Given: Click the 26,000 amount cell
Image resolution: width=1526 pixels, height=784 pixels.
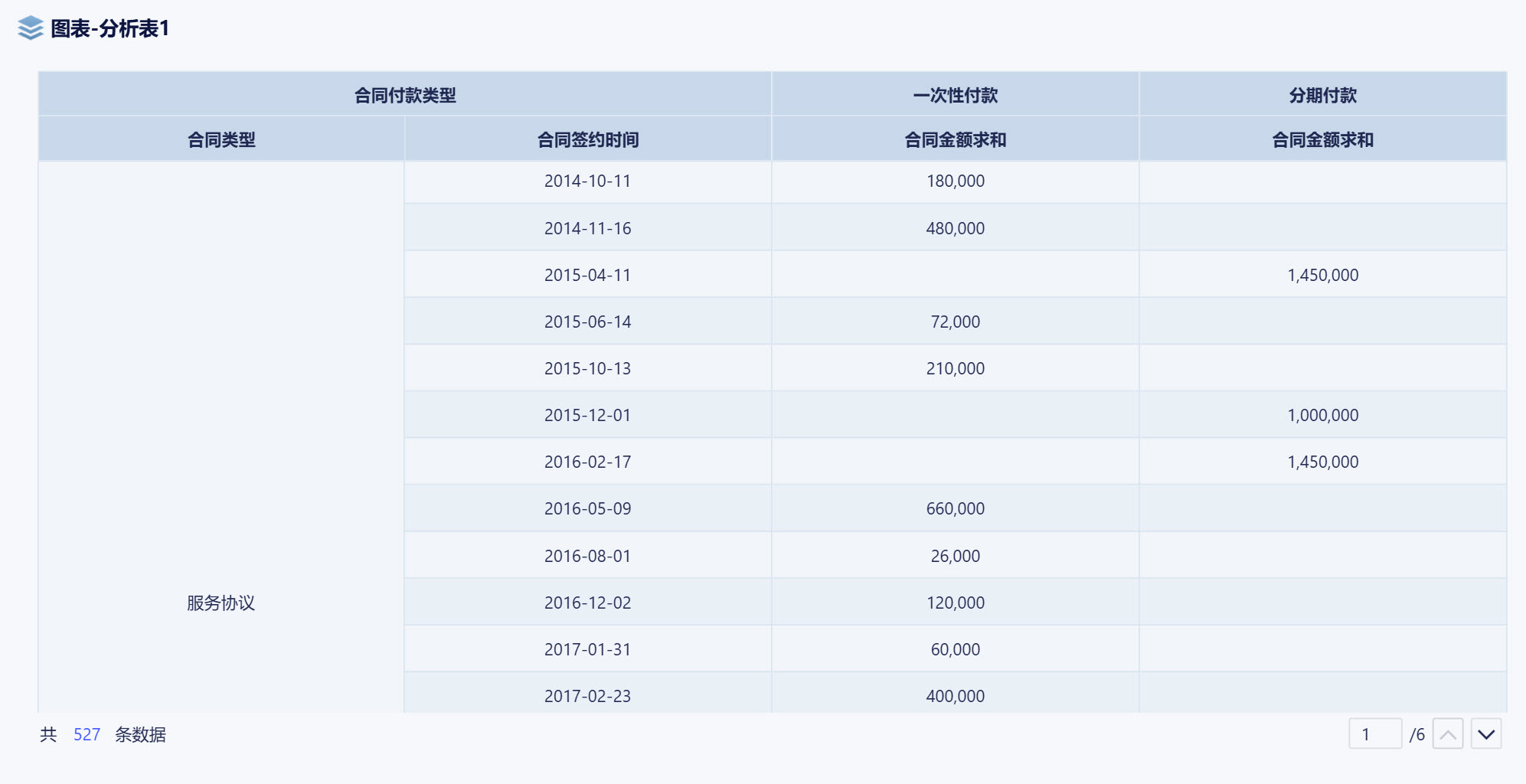Looking at the screenshot, I should [x=955, y=556].
